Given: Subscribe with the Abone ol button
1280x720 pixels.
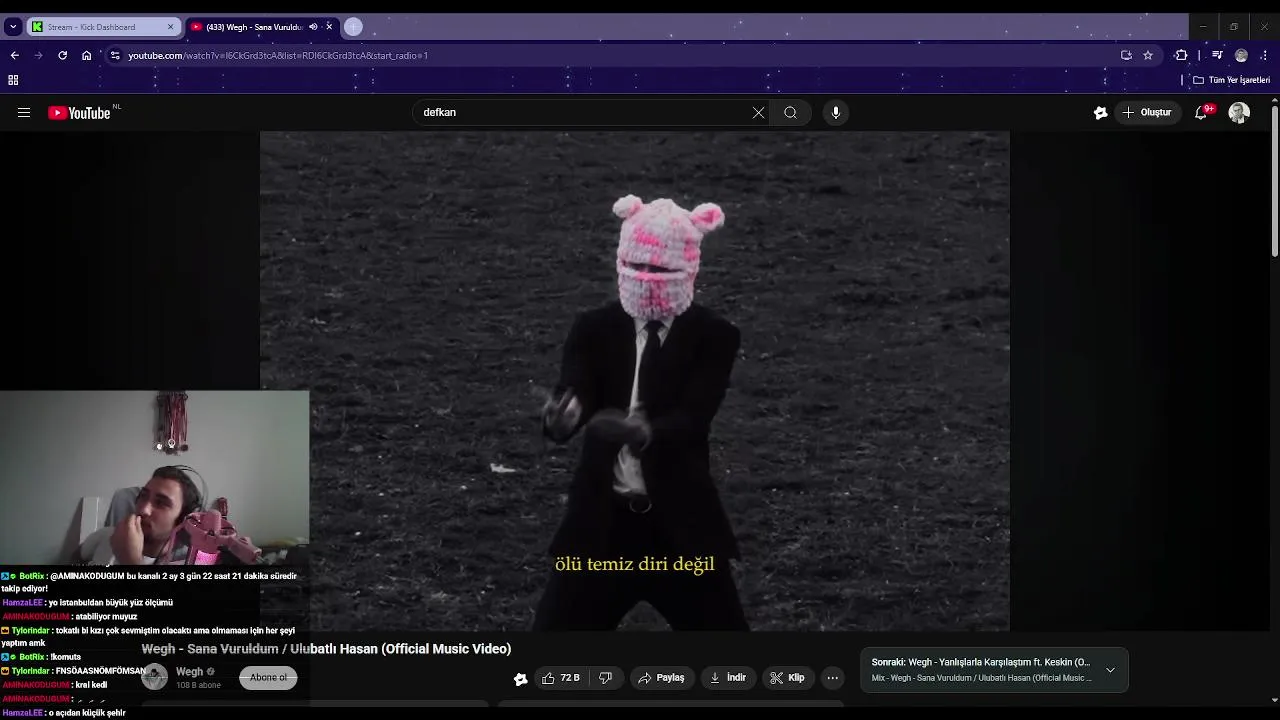Looking at the screenshot, I should [x=268, y=678].
